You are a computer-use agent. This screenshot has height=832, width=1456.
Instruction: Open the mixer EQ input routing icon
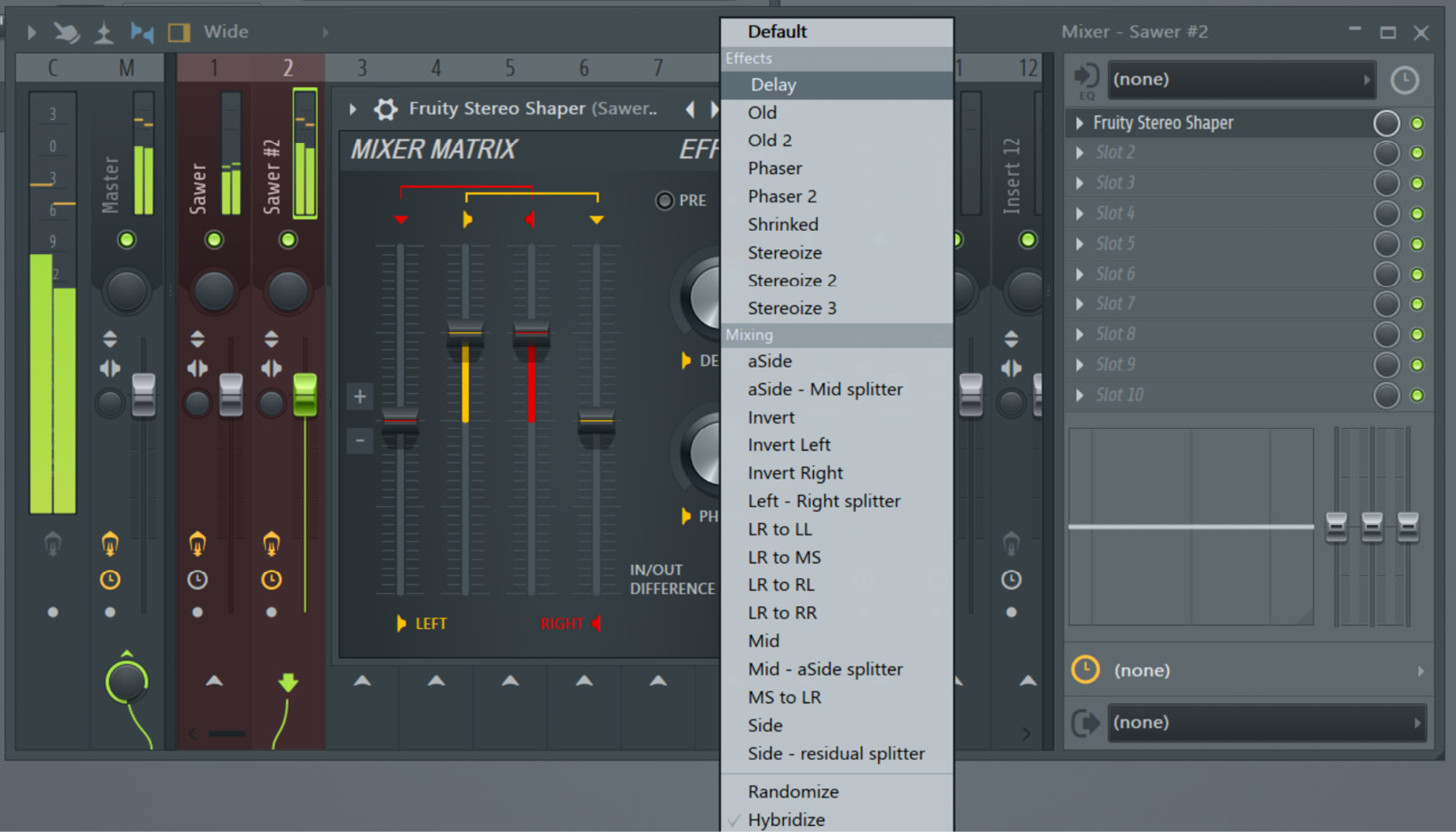point(1086,79)
